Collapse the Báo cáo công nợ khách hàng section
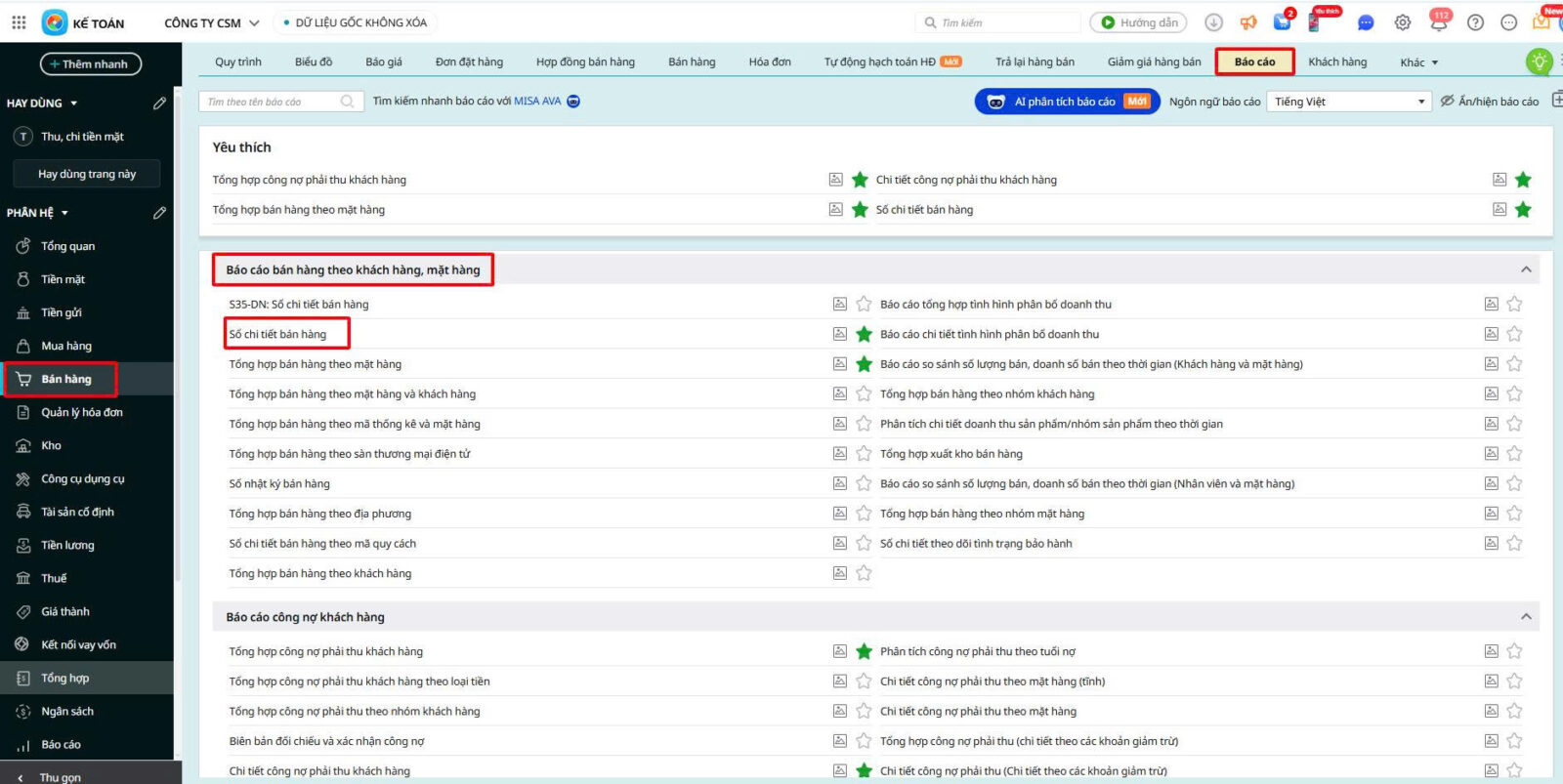 (1525, 617)
